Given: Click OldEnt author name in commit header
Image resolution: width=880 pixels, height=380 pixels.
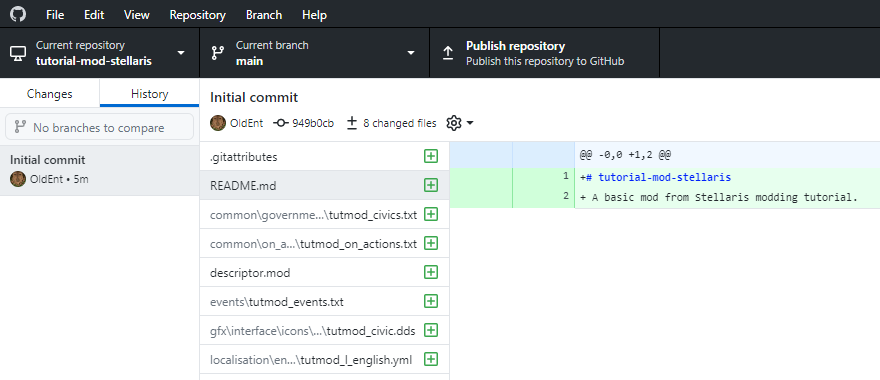Looking at the screenshot, I should tap(246, 123).
